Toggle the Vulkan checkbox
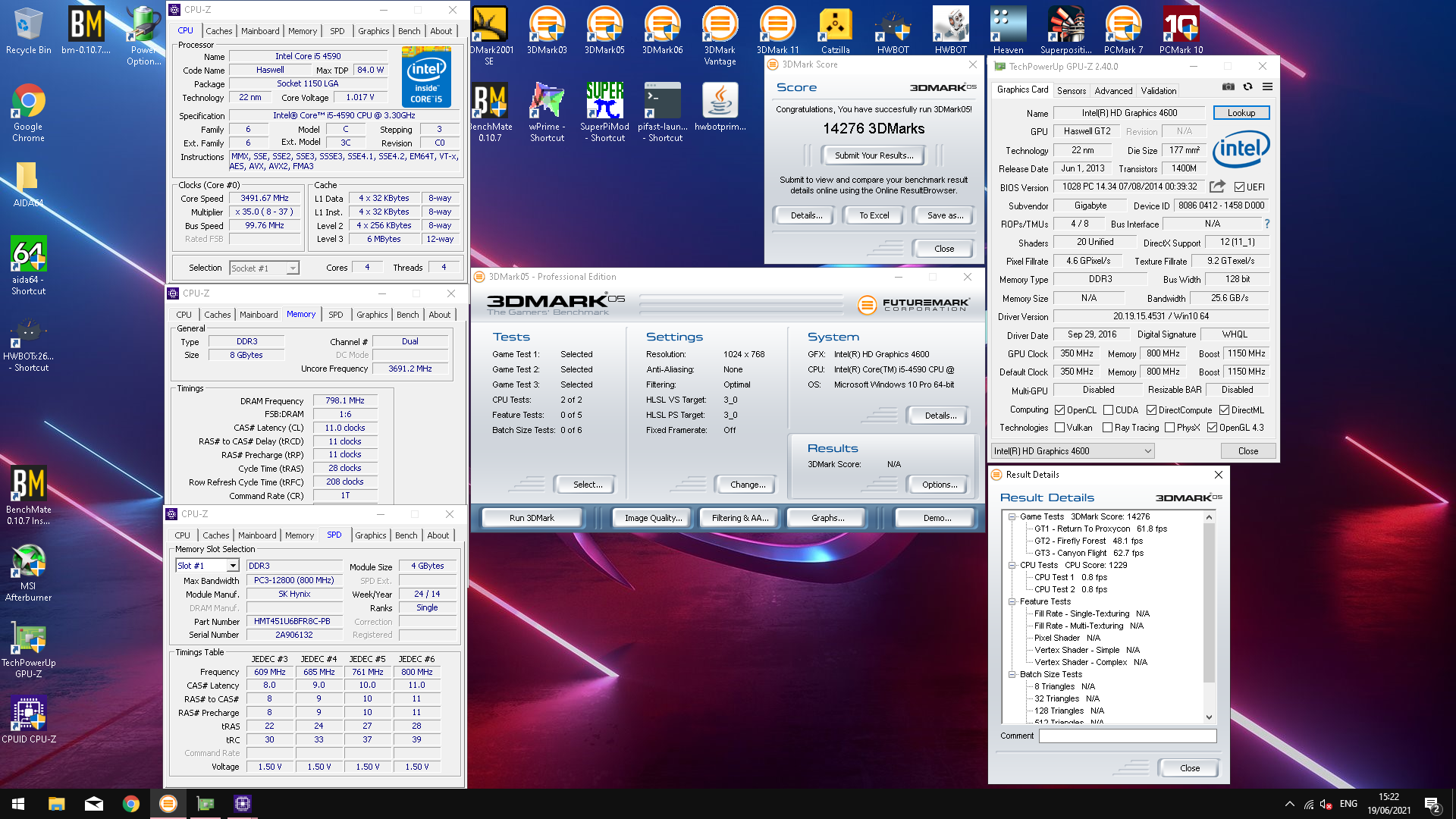 pos(1060,427)
